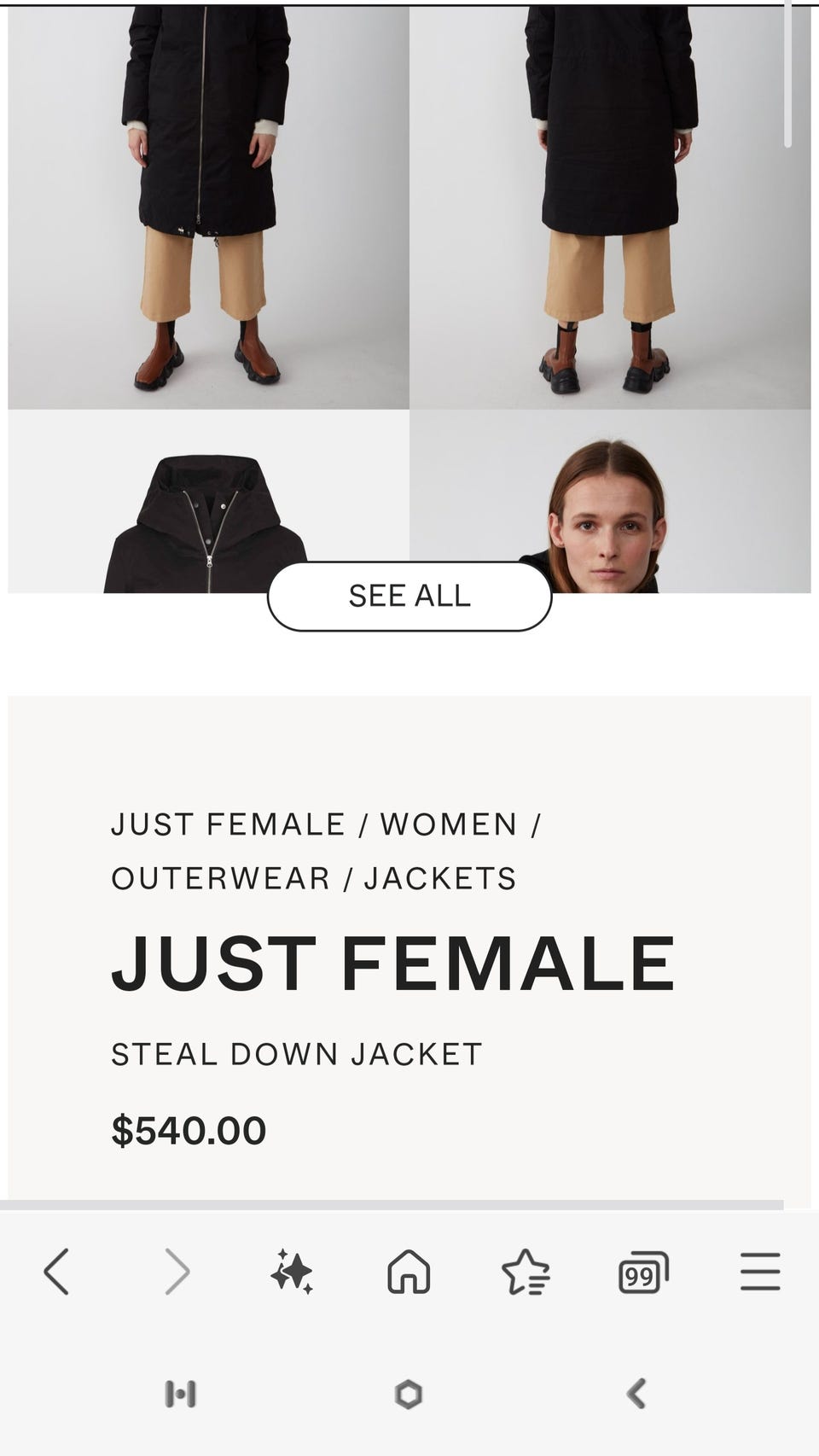Tap the browser forward arrow icon
This screenshot has height=1456, width=819.
pyautogui.click(x=177, y=1272)
